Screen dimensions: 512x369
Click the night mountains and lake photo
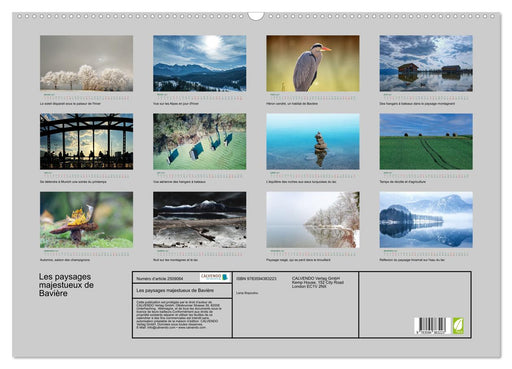pyautogui.click(x=200, y=220)
